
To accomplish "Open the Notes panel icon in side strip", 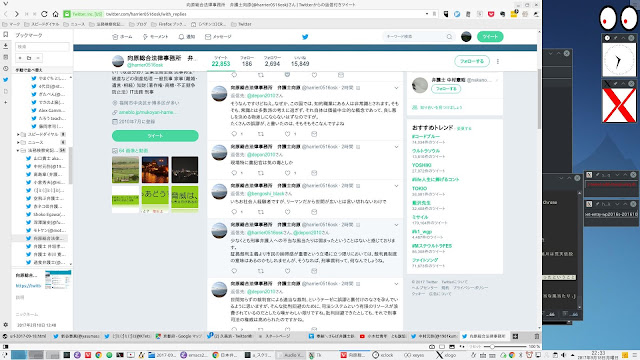I will tap(5, 57).
